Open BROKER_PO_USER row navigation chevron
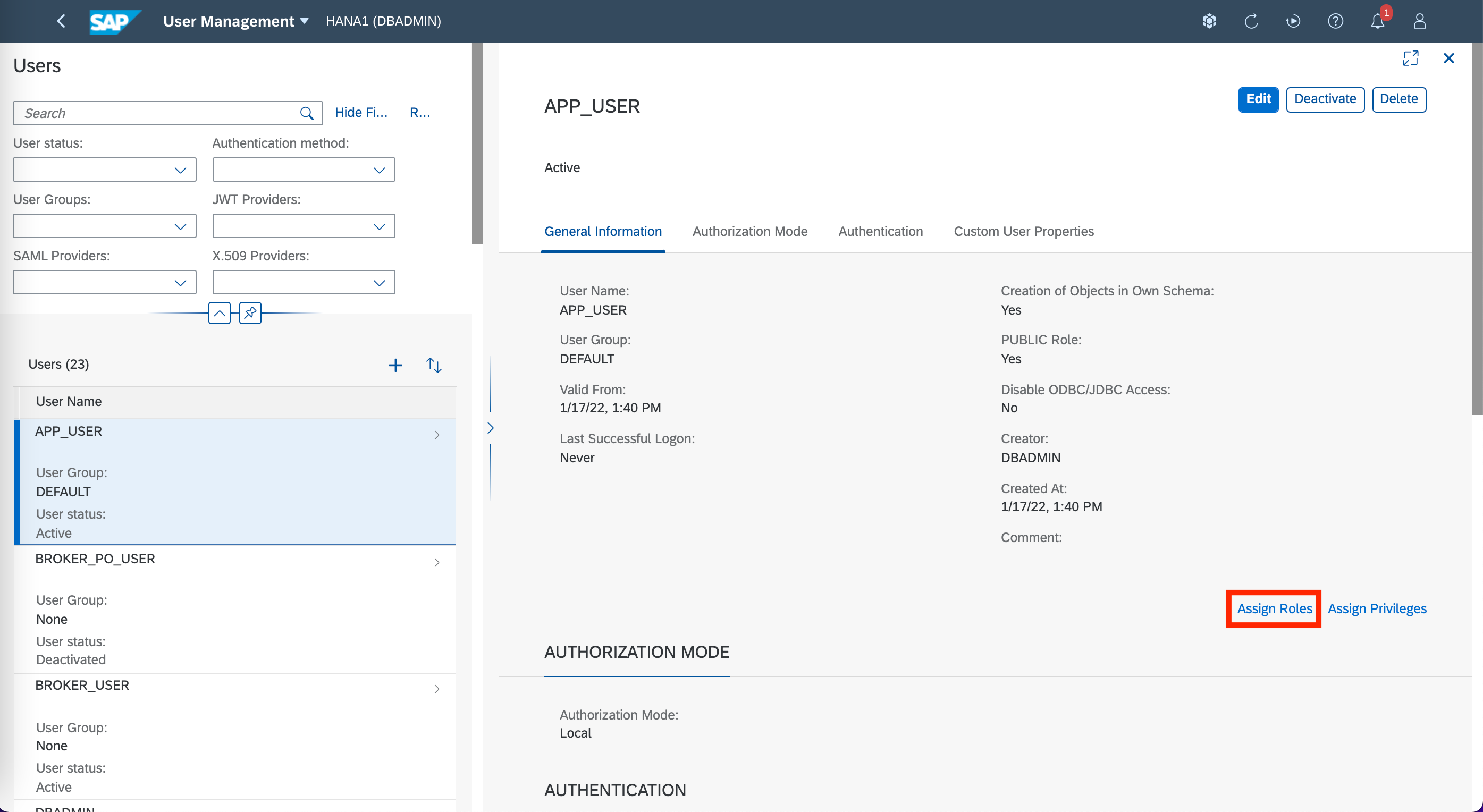Screen dimensions: 1483x812 [x=436, y=562]
